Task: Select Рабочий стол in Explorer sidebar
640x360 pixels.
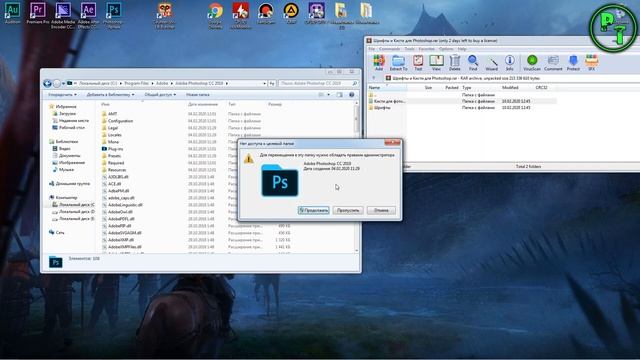Action: 69,127
